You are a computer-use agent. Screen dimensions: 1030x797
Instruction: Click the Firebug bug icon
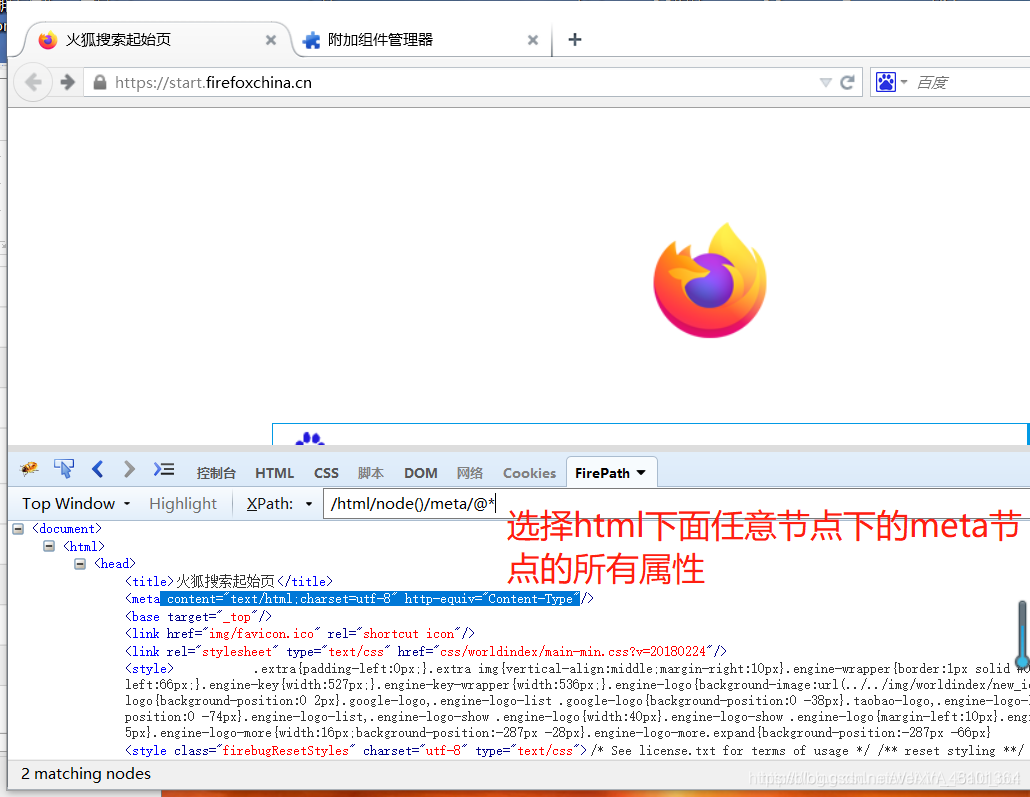(29, 469)
